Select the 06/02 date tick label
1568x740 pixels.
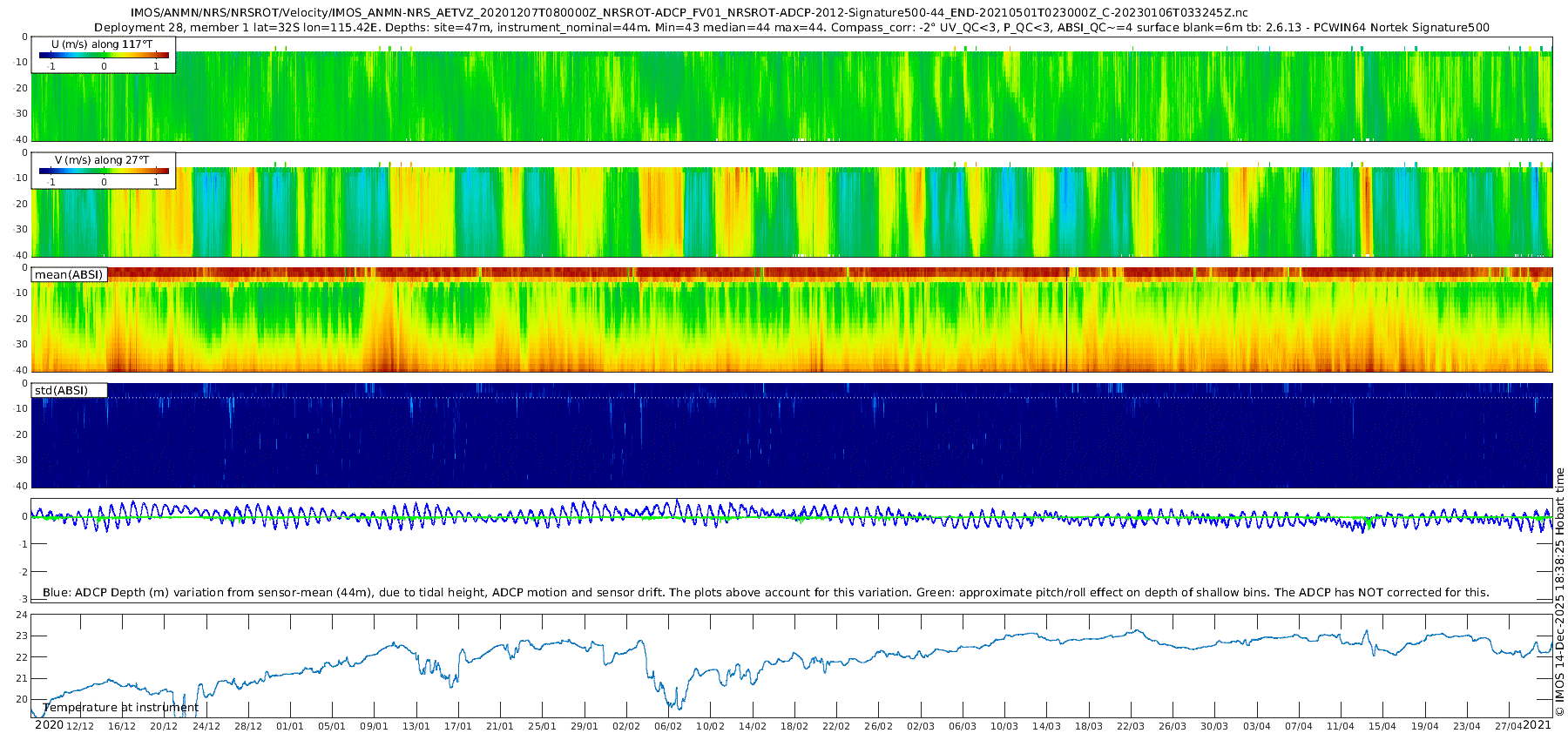tap(668, 726)
